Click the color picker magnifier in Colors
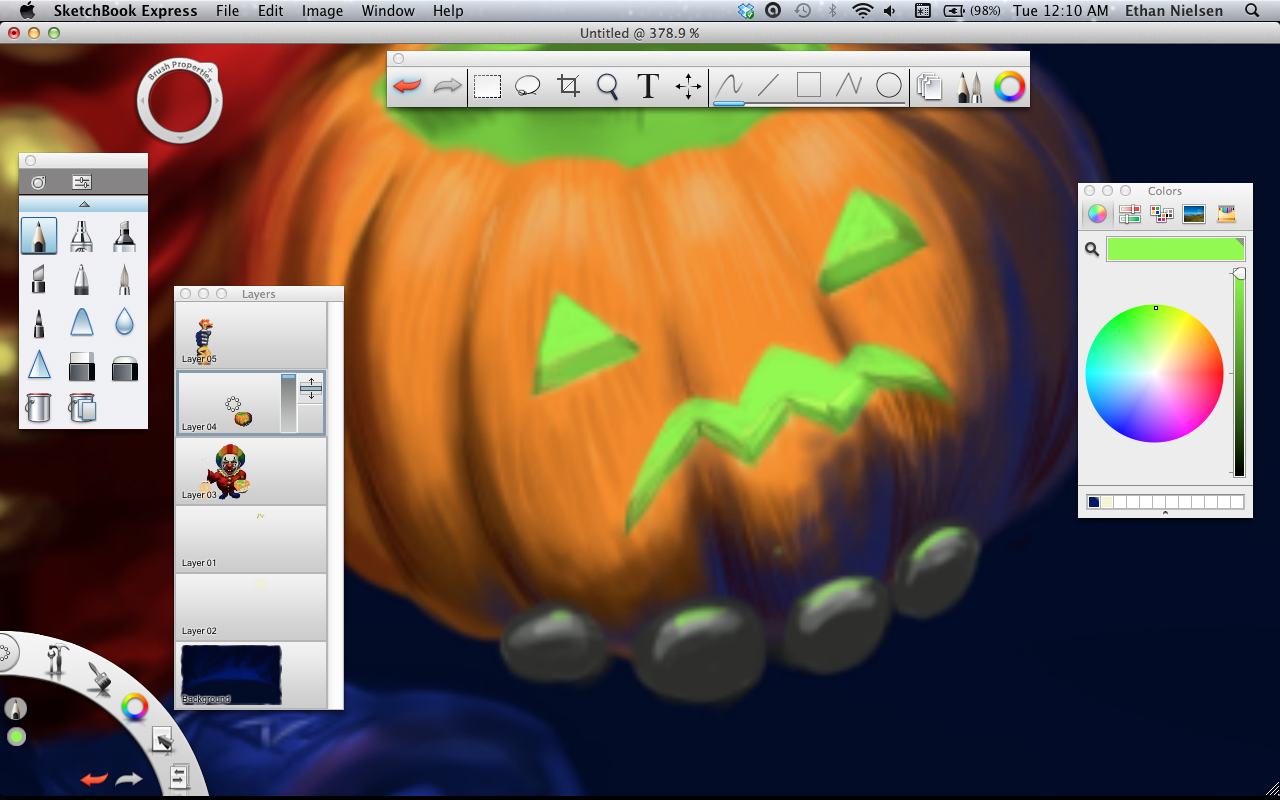Screen dimensions: 1280x800 pos(1092,250)
